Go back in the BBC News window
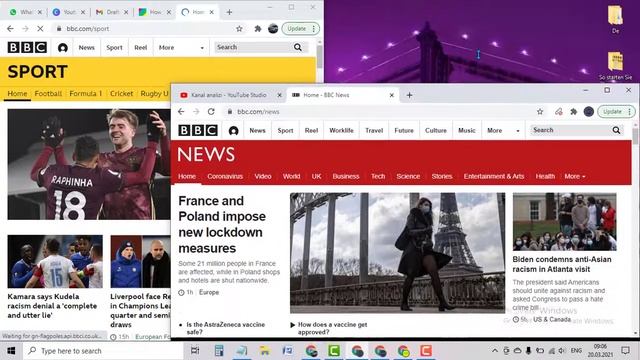This screenshot has width=640, height=360. (181, 111)
